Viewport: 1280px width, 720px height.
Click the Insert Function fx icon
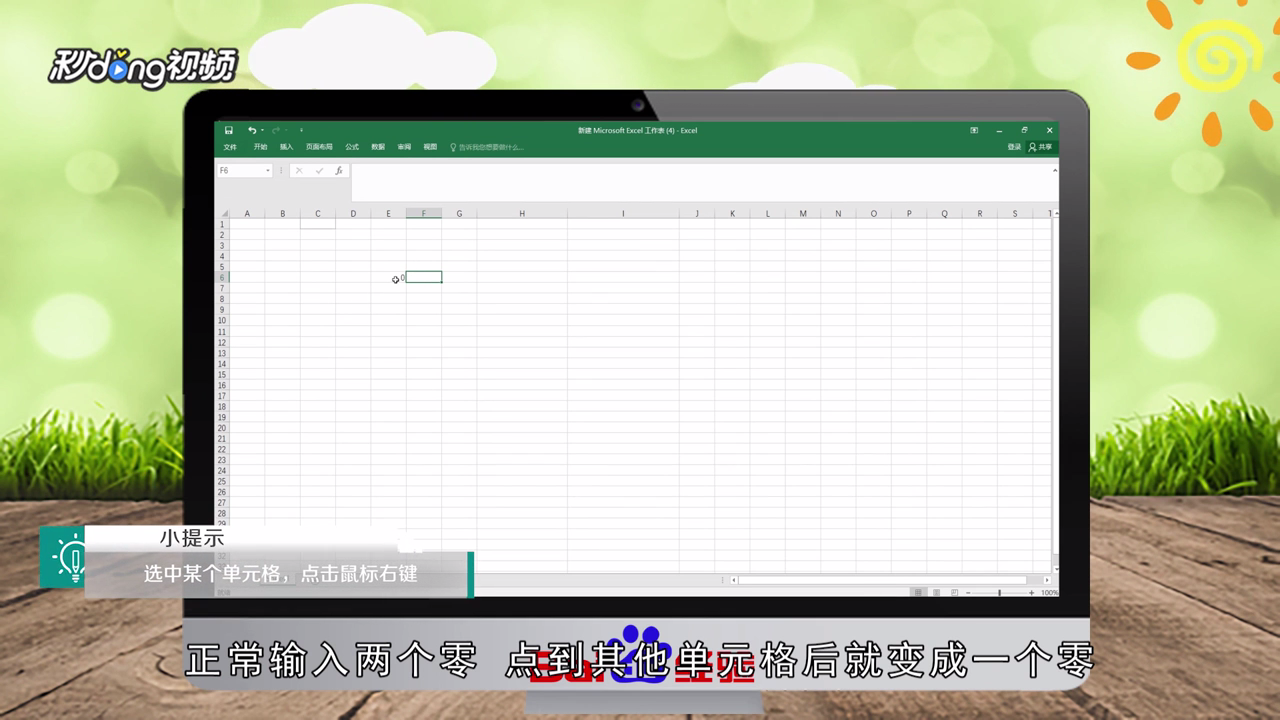[x=339, y=171]
